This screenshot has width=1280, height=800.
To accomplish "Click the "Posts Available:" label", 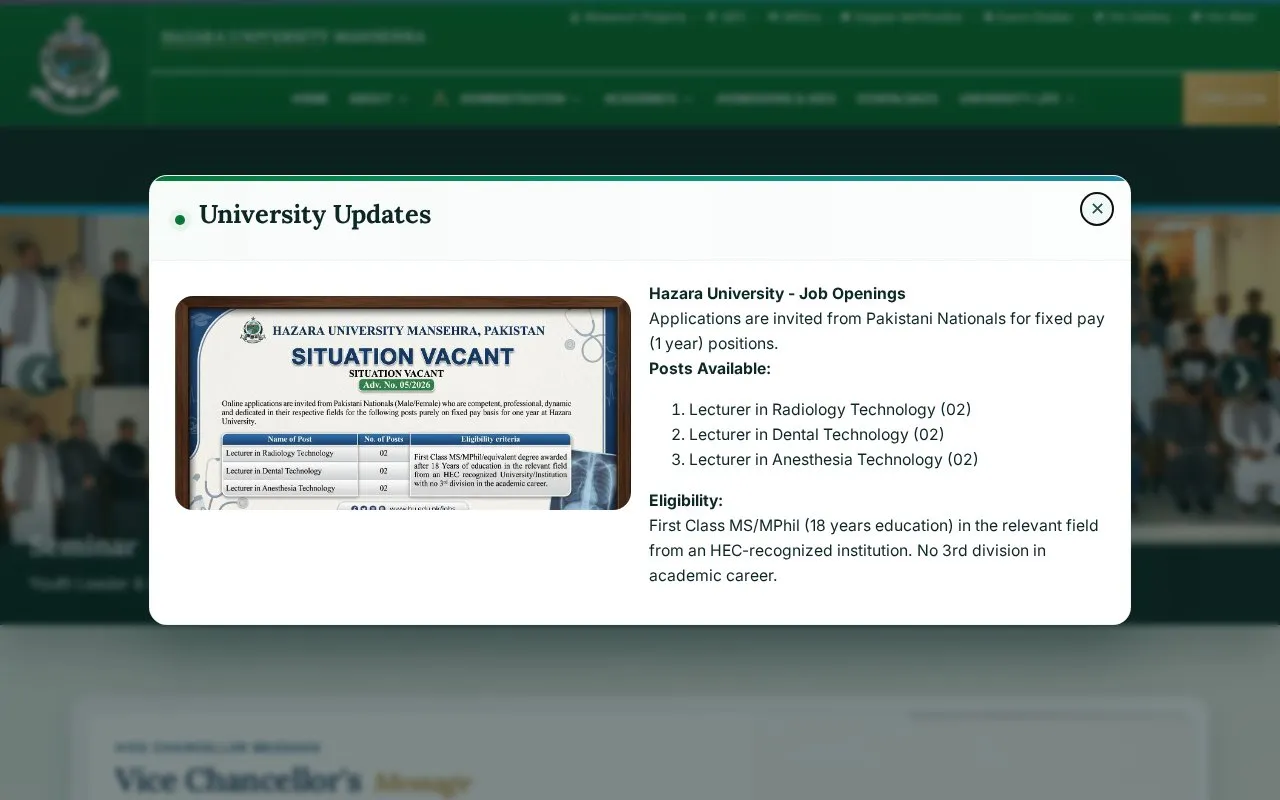I will tap(710, 369).
